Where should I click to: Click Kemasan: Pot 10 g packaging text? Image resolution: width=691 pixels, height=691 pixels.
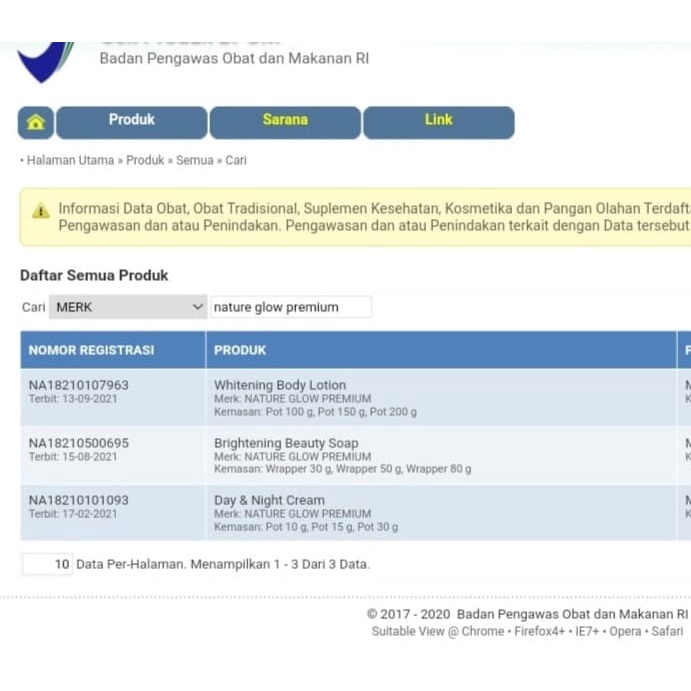click(x=306, y=527)
